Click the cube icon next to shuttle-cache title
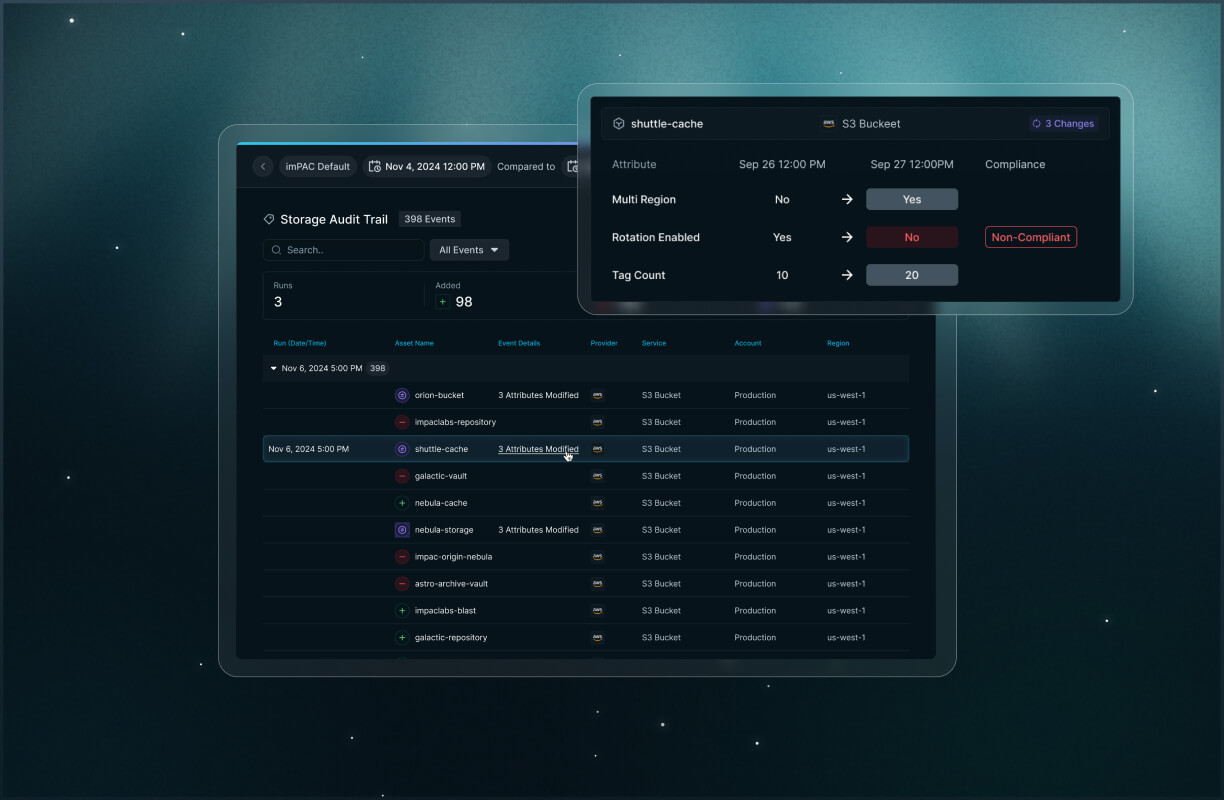The image size is (1224, 800). point(617,123)
